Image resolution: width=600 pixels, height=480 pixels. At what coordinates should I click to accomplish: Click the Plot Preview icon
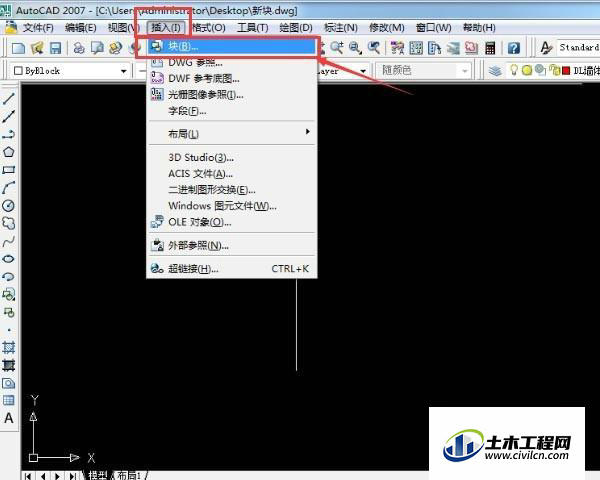pyautogui.click(x=97, y=48)
